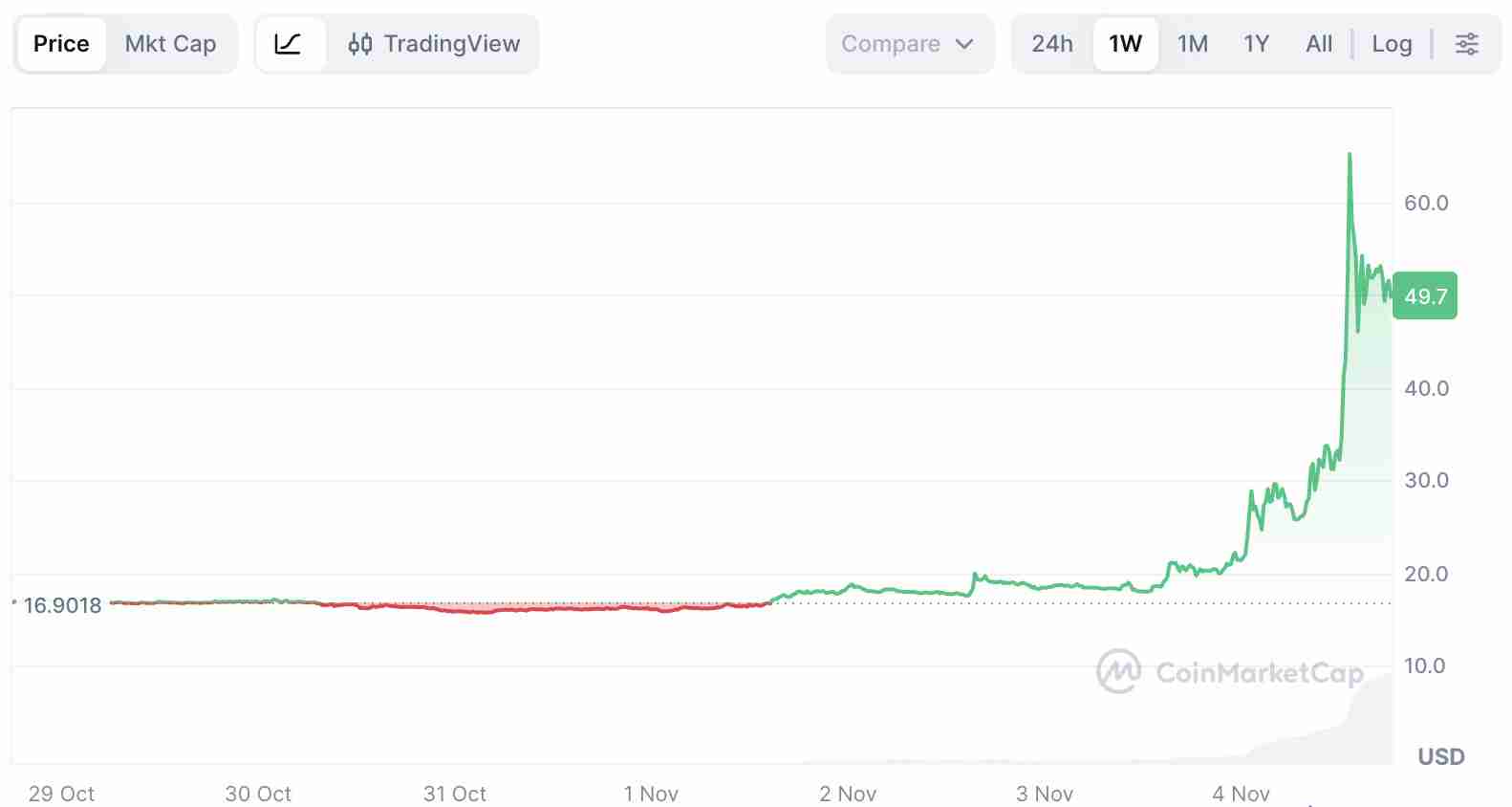Screen dimensions: 1512x807
Task: Click the Compare dropdown arrow
Action: click(964, 44)
